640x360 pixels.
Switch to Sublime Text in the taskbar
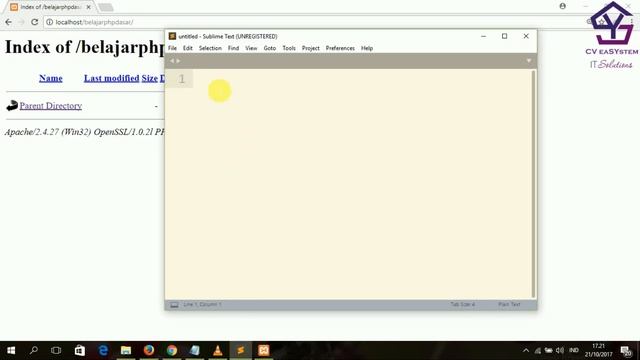(241, 351)
